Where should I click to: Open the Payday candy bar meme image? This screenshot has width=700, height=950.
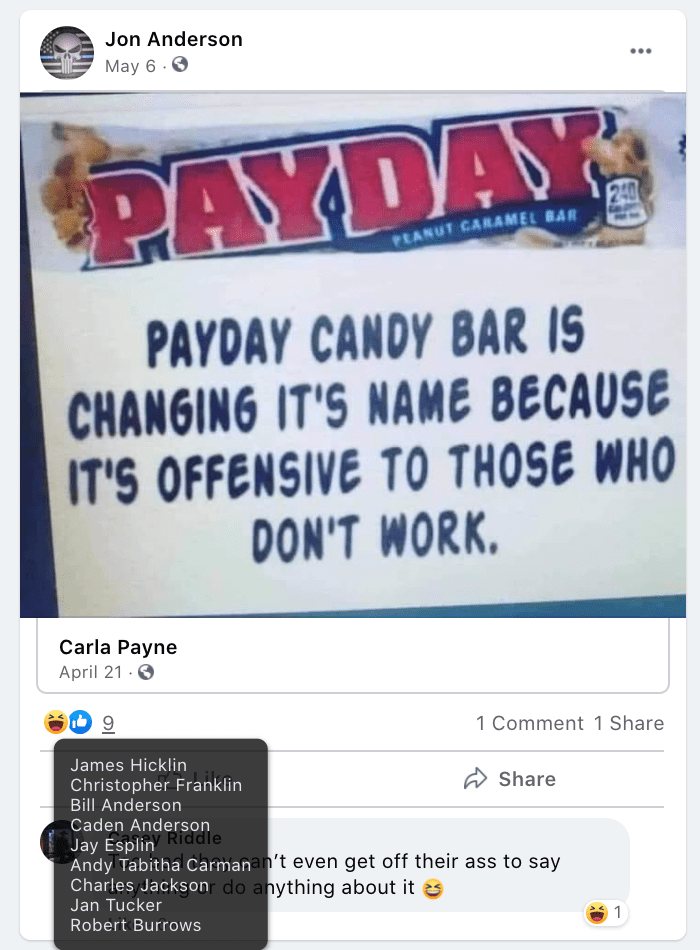point(353,355)
